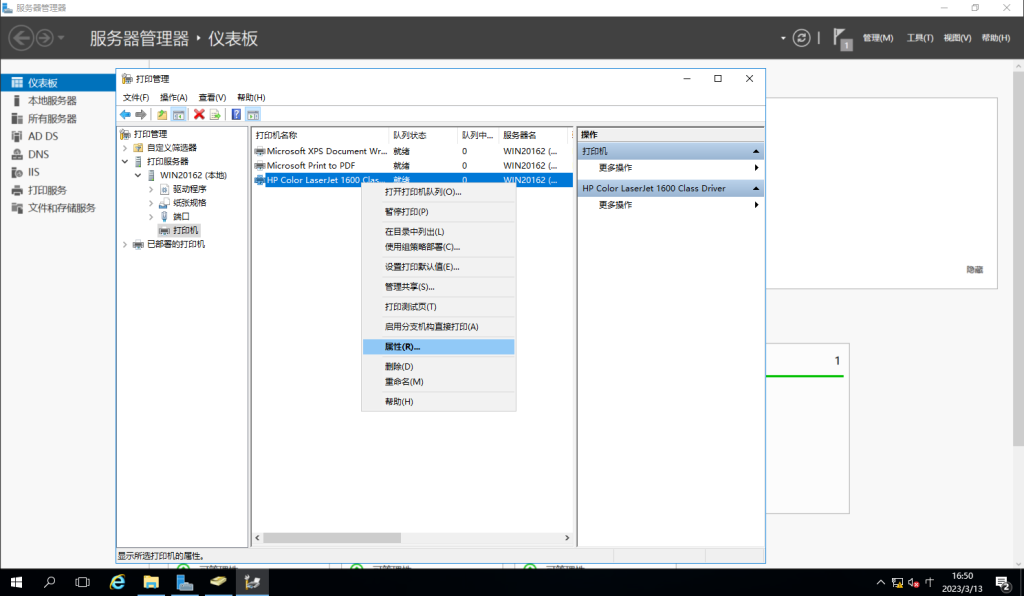Select the 打印机 node in the tree
Viewport: 1024px width, 596px height.
(x=185, y=230)
